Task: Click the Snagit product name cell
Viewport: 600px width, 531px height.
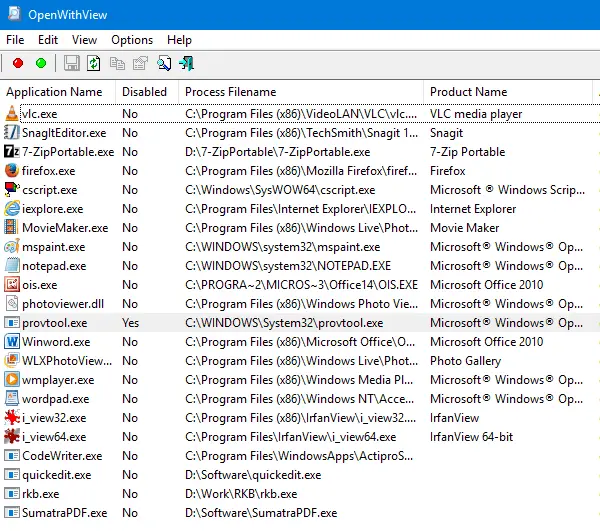Action: pyautogui.click(x=446, y=133)
